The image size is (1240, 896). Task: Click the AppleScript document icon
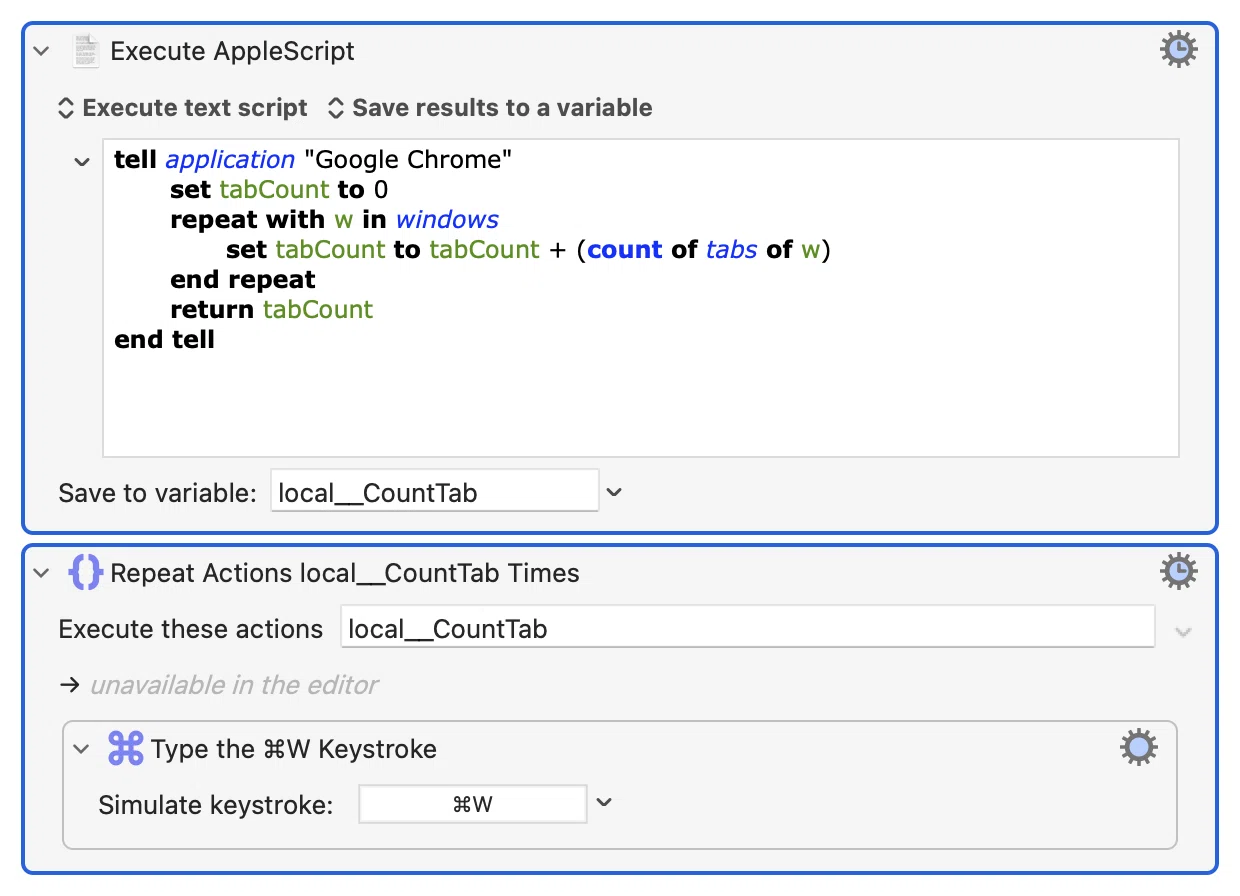[x=87, y=51]
